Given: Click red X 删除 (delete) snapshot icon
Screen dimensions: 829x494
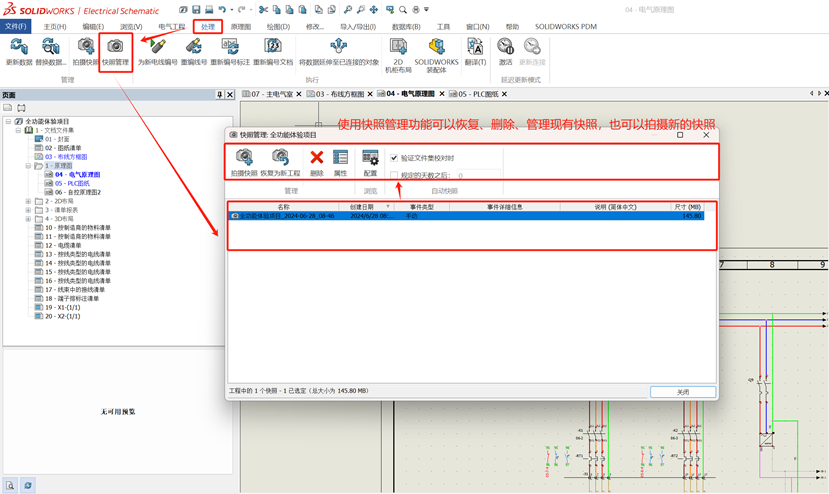Looking at the screenshot, I should pos(317,162).
